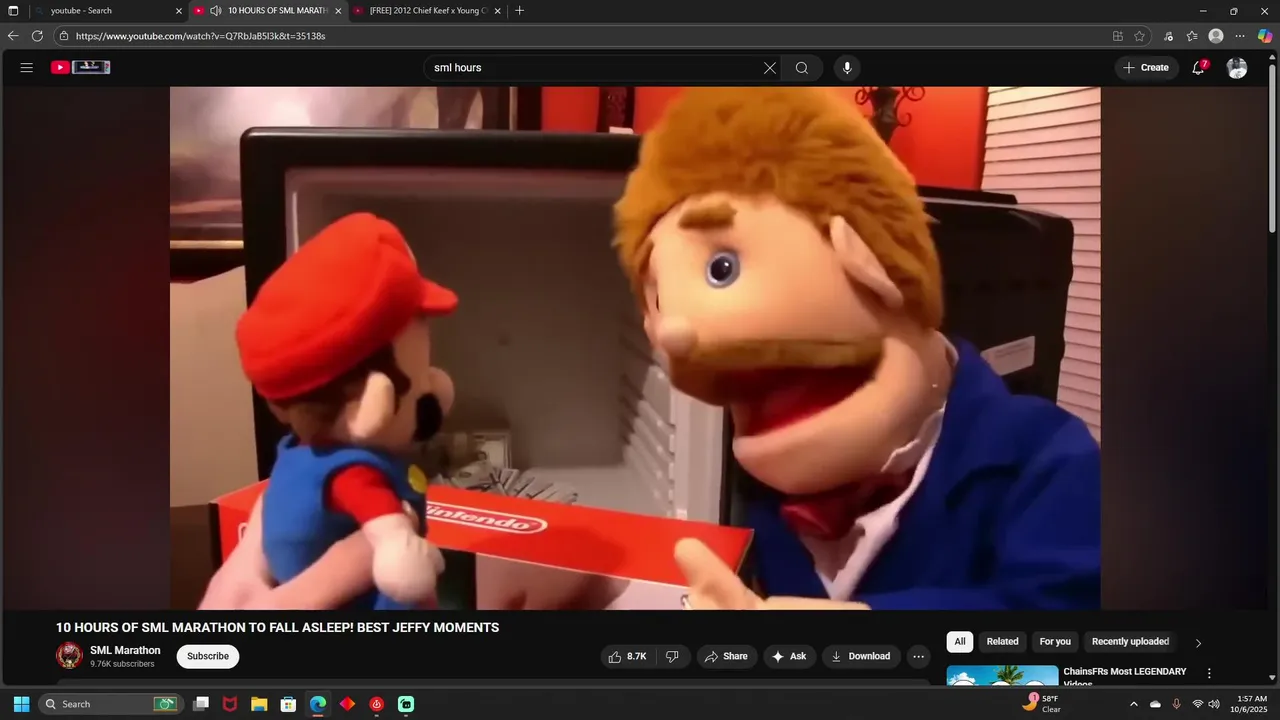Select the 'Related' filter chip
This screenshot has height=720, width=1280.
click(x=1002, y=642)
